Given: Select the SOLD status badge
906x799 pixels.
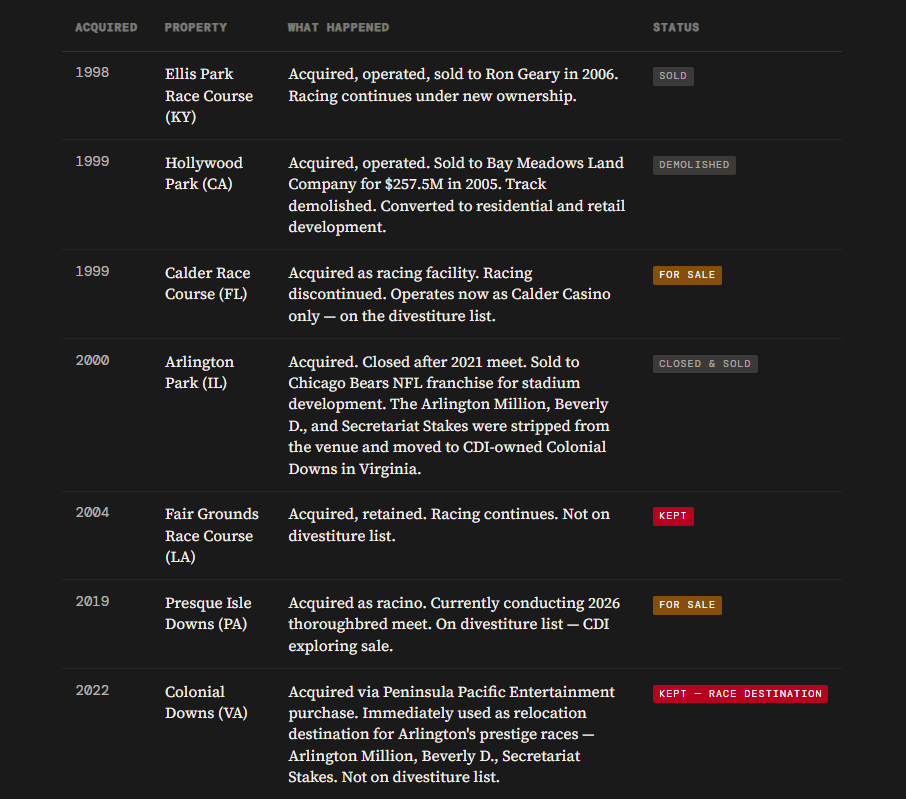Looking at the screenshot, I should pos(673,76).
